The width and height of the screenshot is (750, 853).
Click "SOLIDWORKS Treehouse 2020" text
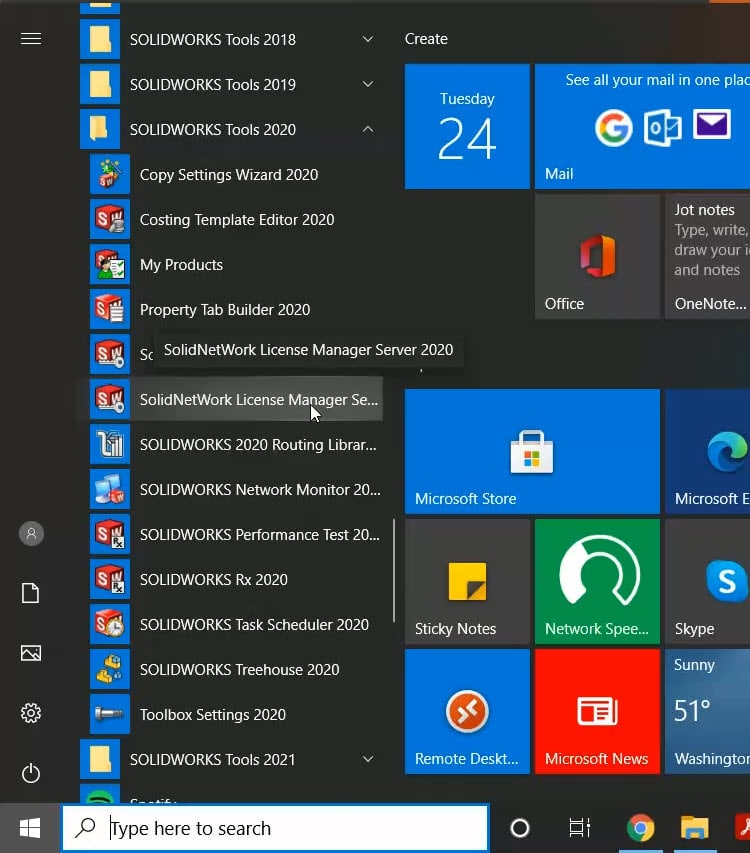pyautogui.click(x=240, y=670)
